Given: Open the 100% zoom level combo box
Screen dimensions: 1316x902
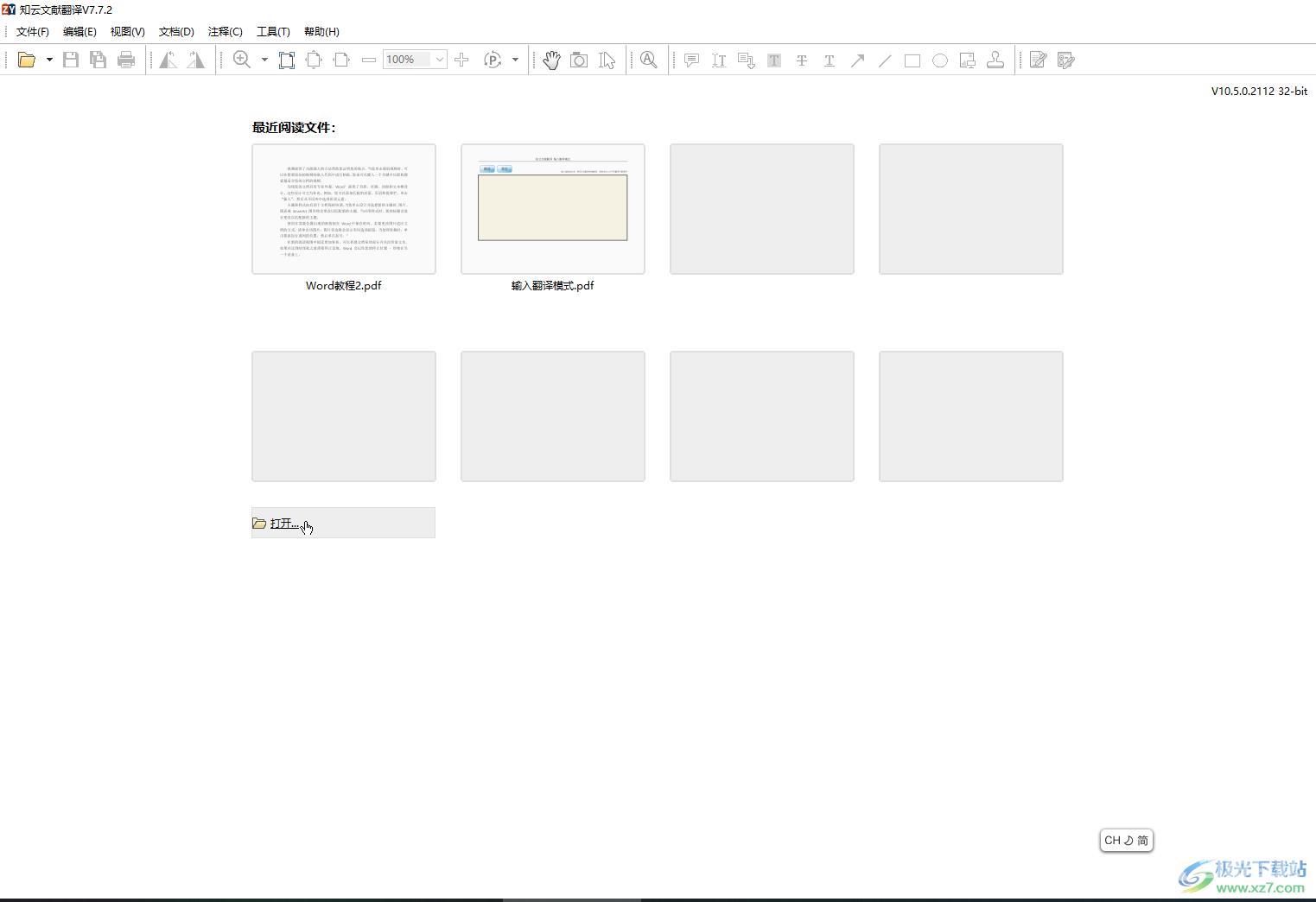Looking at the screenshot, I should pos(415,60).
